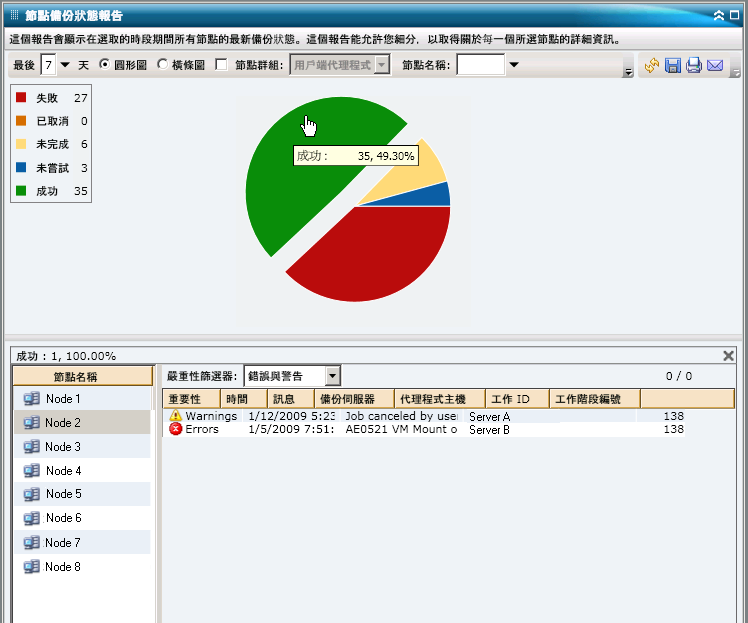748x623 pixels.
Task: Email the report with envelope icon
Action: coord(715,65)
